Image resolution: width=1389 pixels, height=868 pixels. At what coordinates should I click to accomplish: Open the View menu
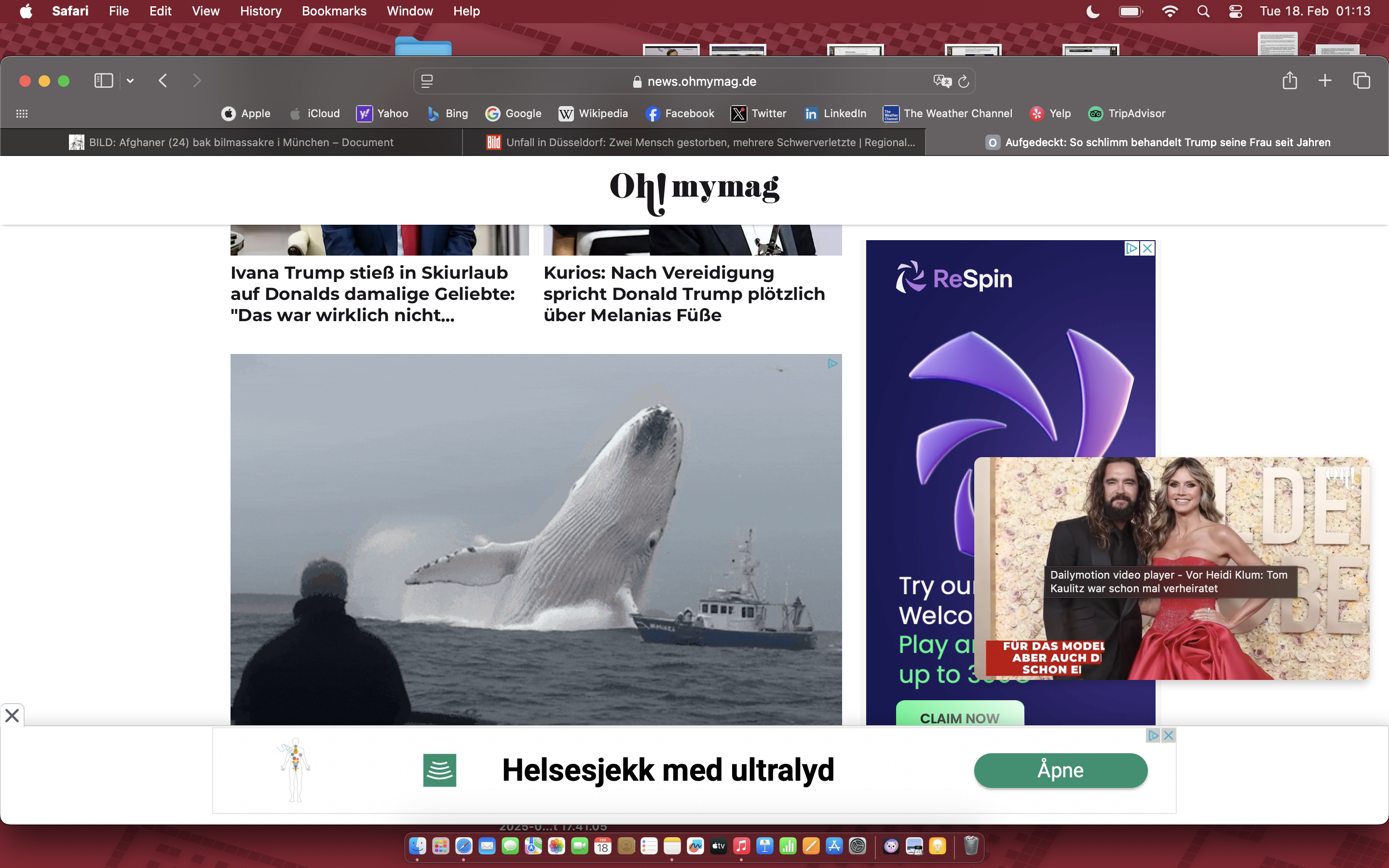(x=205, y=11)
